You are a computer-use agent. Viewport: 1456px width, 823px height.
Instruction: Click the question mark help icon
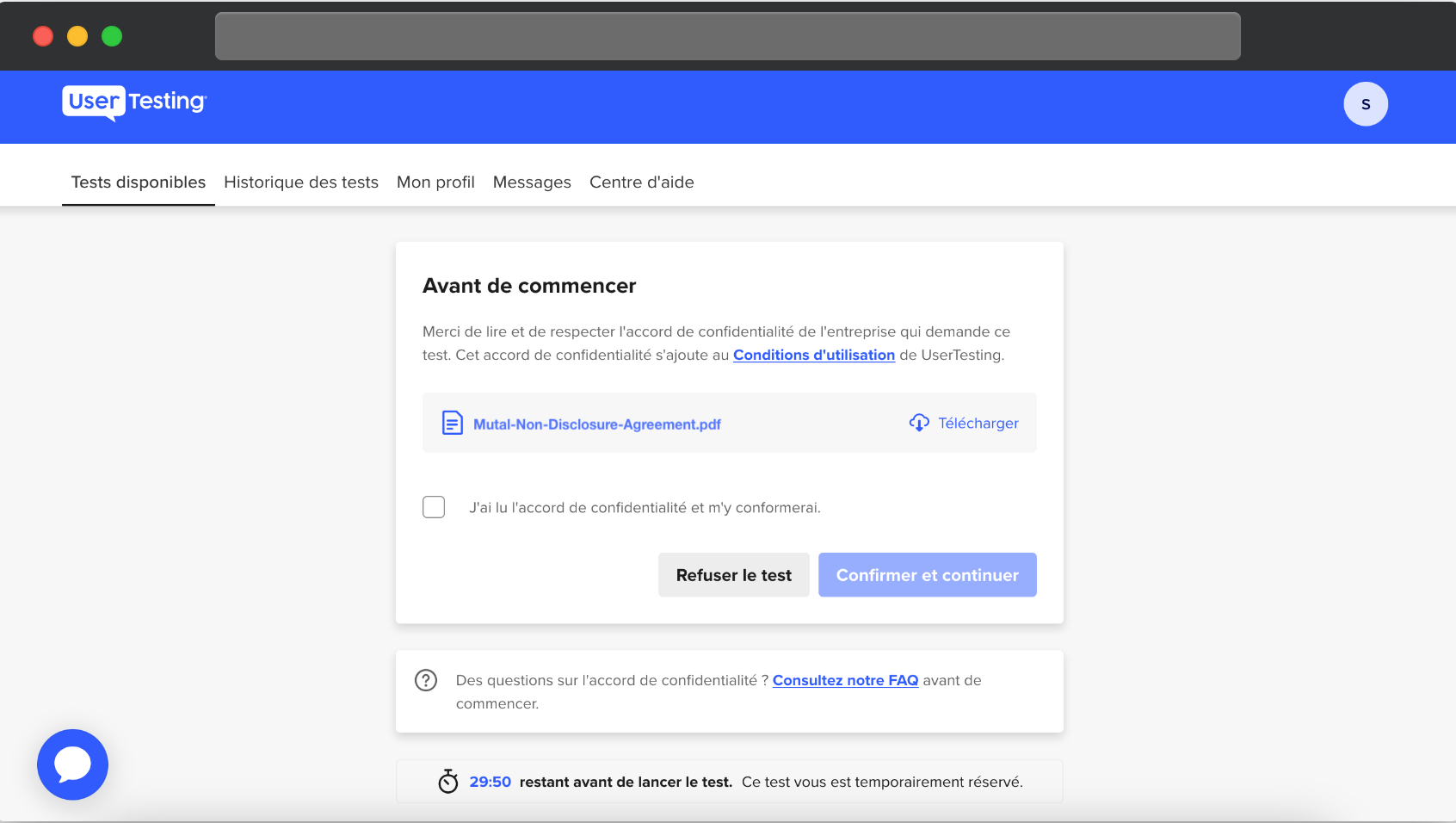tap(426, 680)
